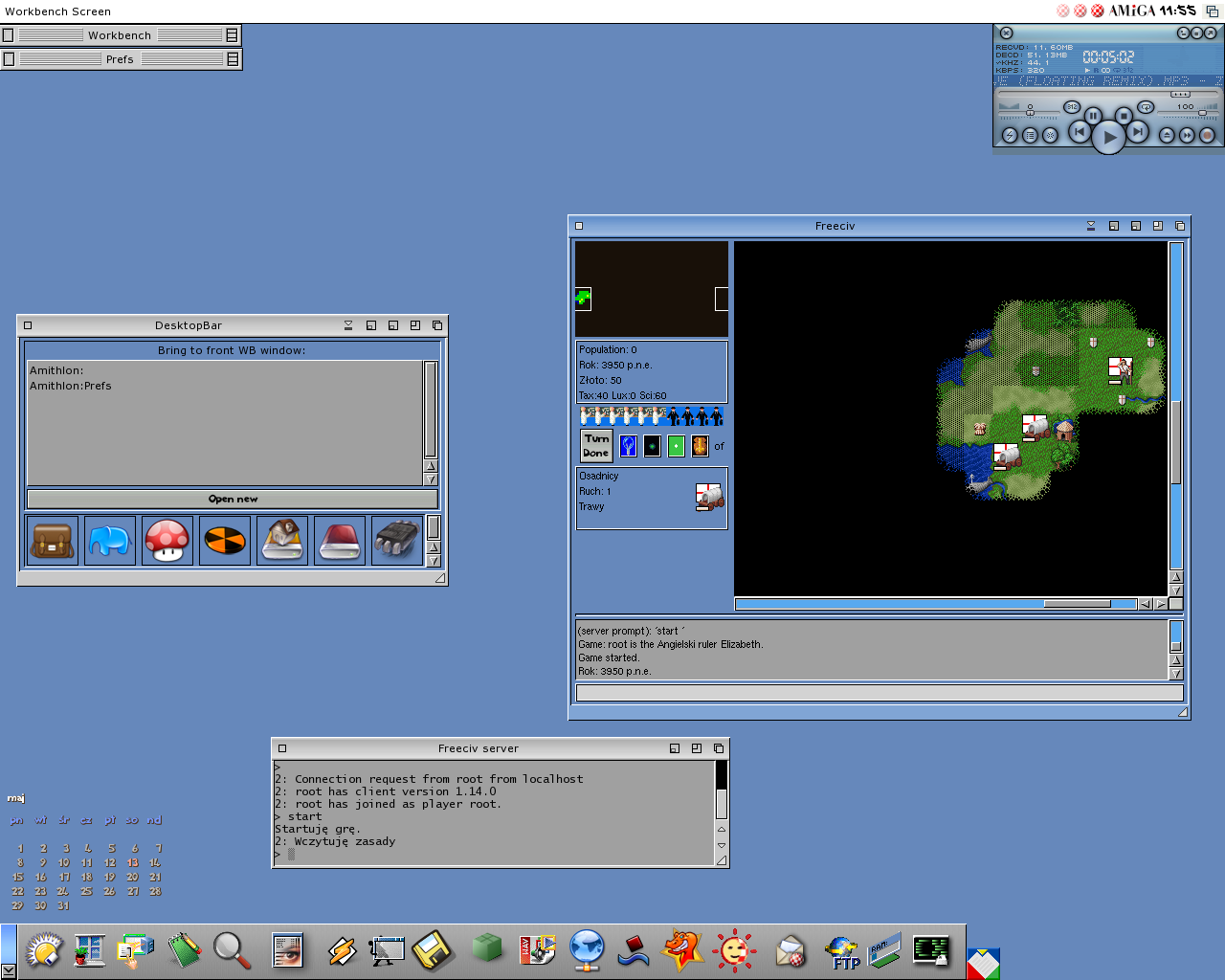The width and height of the screenshot is (1225, 980).
Task: Launch the black glove icon in DesktopBar
Action: 397,541
